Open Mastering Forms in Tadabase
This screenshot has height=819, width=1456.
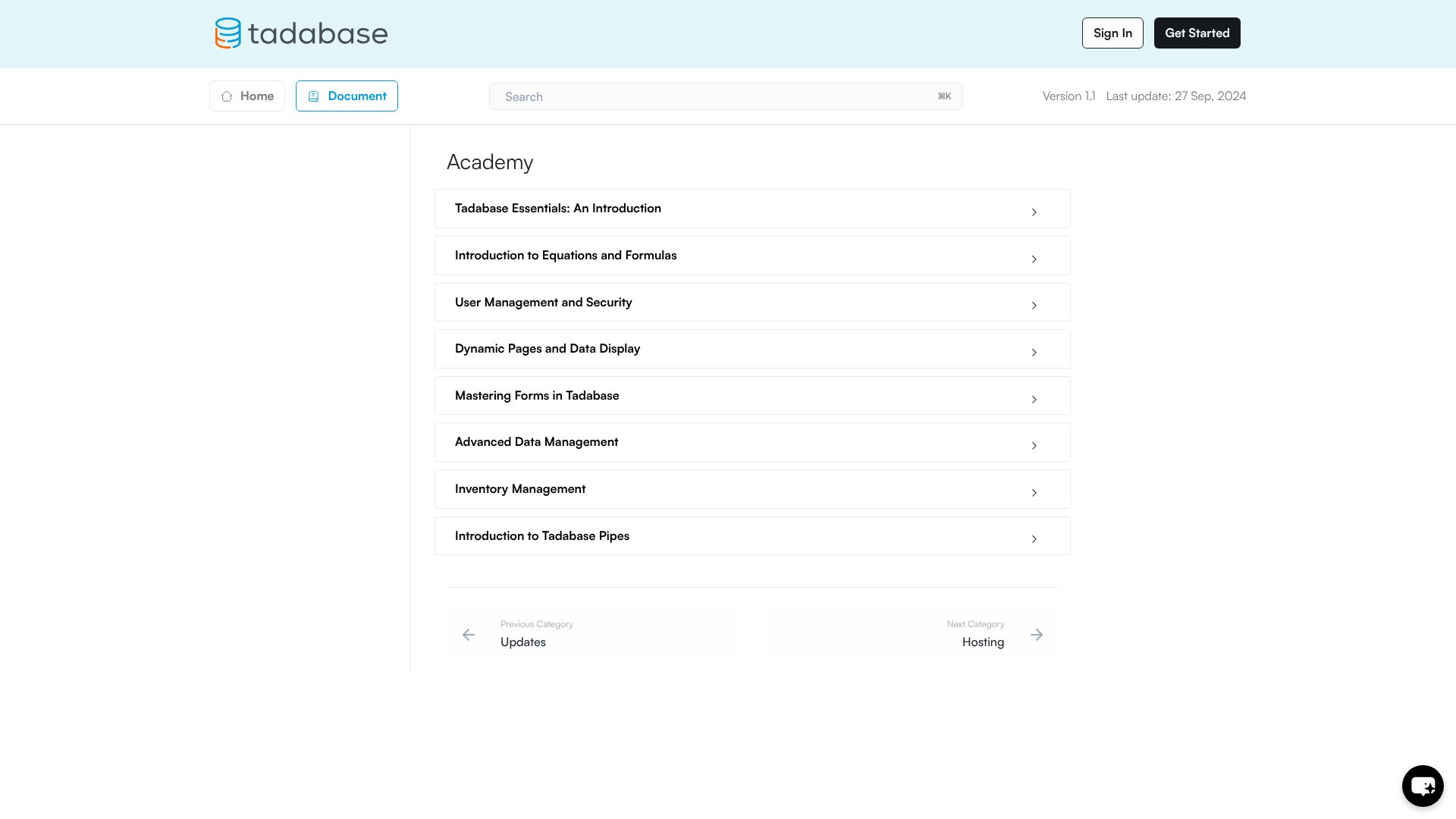pos(752,396)
